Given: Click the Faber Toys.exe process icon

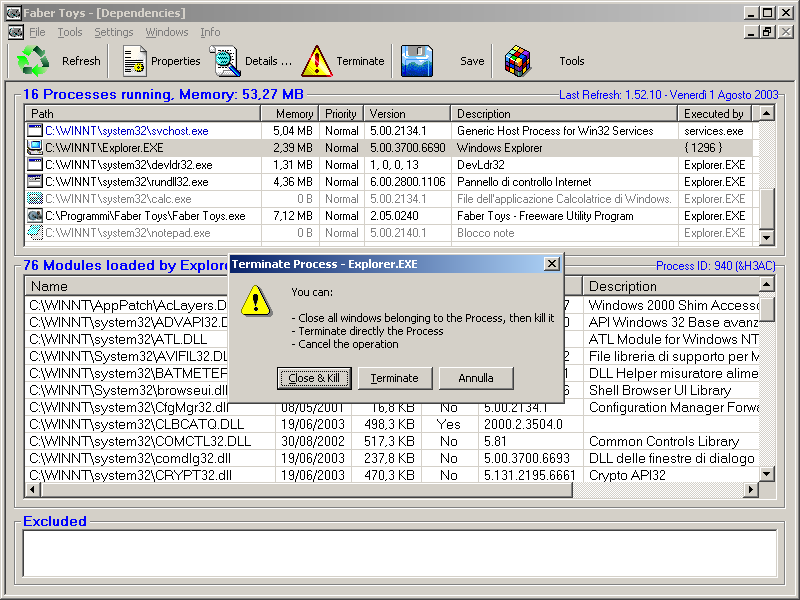Looking at the screenshot, I should pos(35,216).
